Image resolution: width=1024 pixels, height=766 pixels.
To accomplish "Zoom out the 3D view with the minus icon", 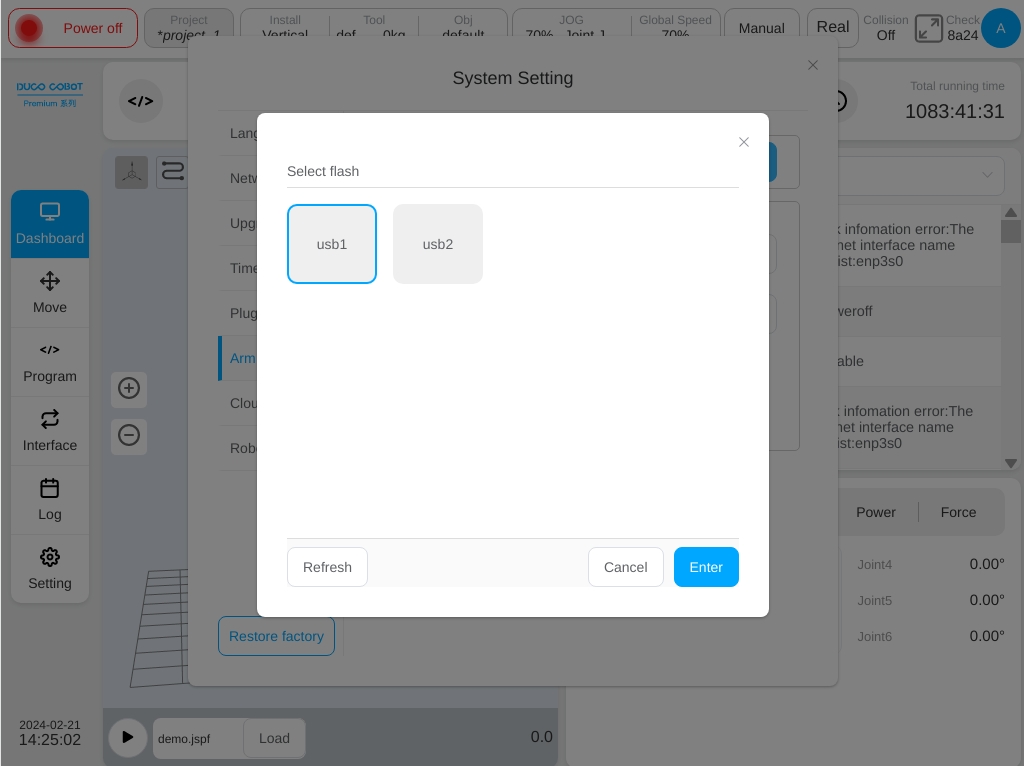I will [x=129, y=436].
